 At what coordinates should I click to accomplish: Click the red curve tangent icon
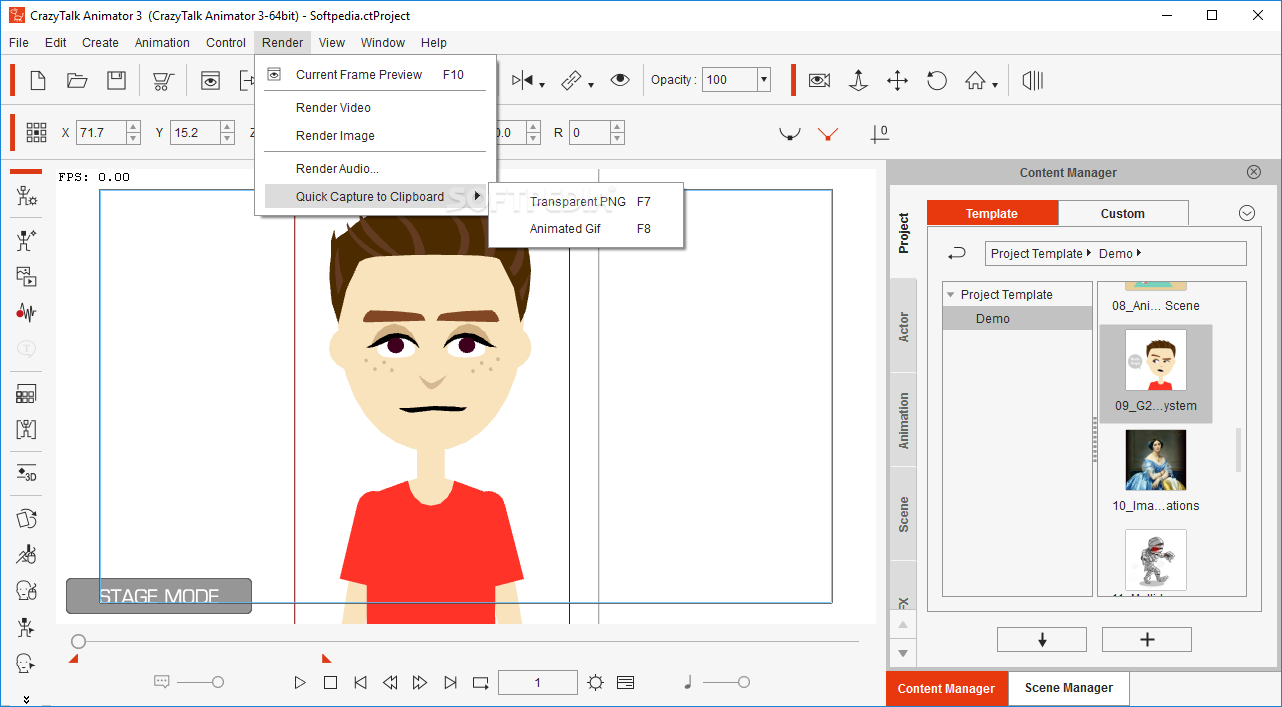tap(827, 133)
